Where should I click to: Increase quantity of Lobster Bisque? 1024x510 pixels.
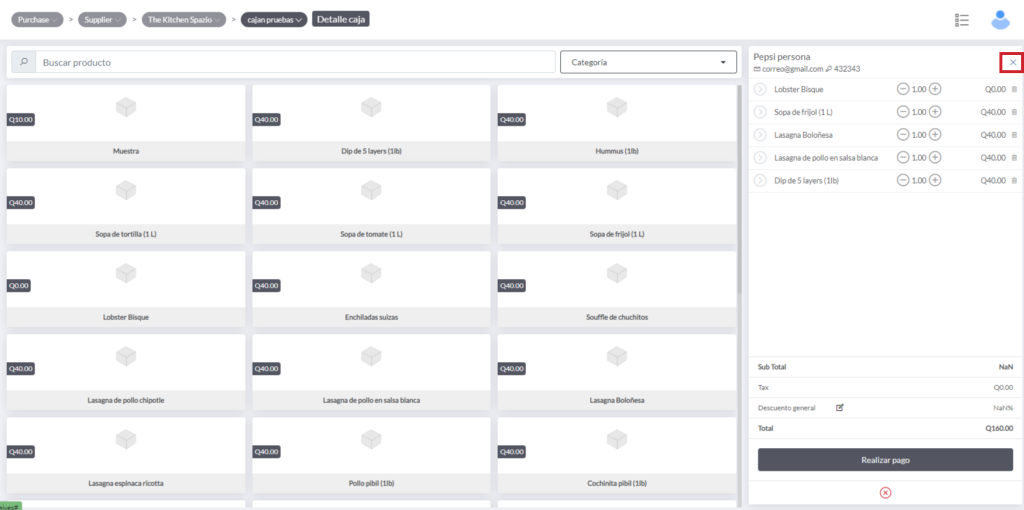pos(935,89)
